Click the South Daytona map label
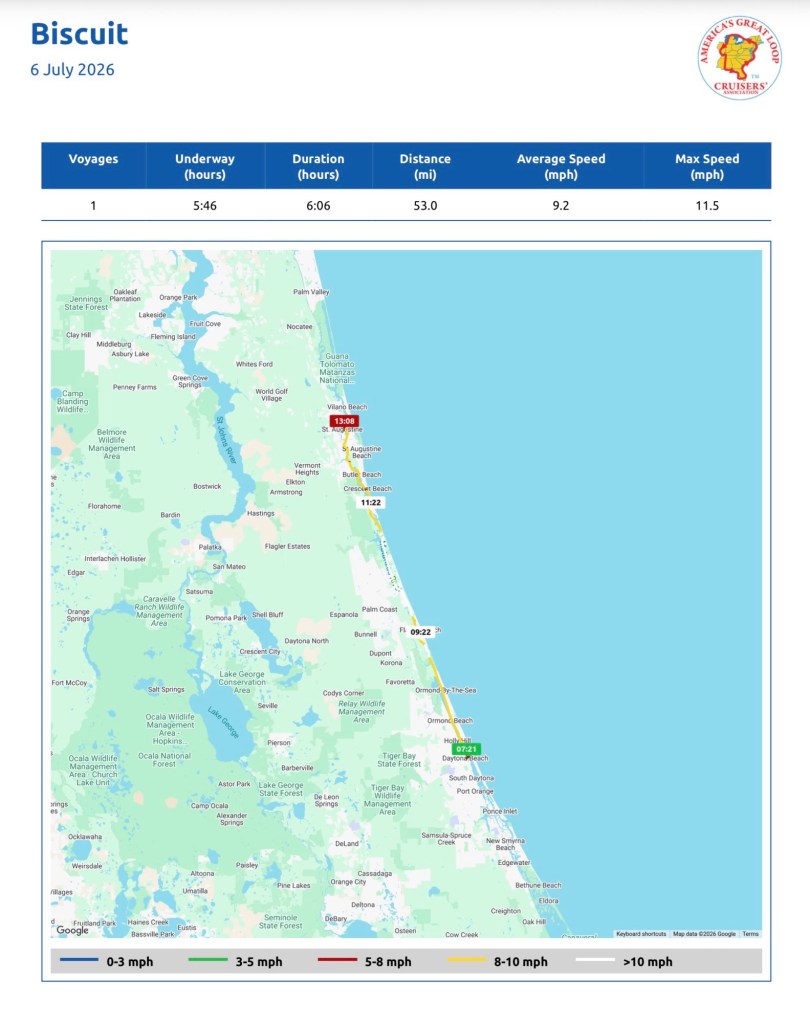Viewport: 810px width, 1023px height. pyautogui.click(x=471, y=778)
